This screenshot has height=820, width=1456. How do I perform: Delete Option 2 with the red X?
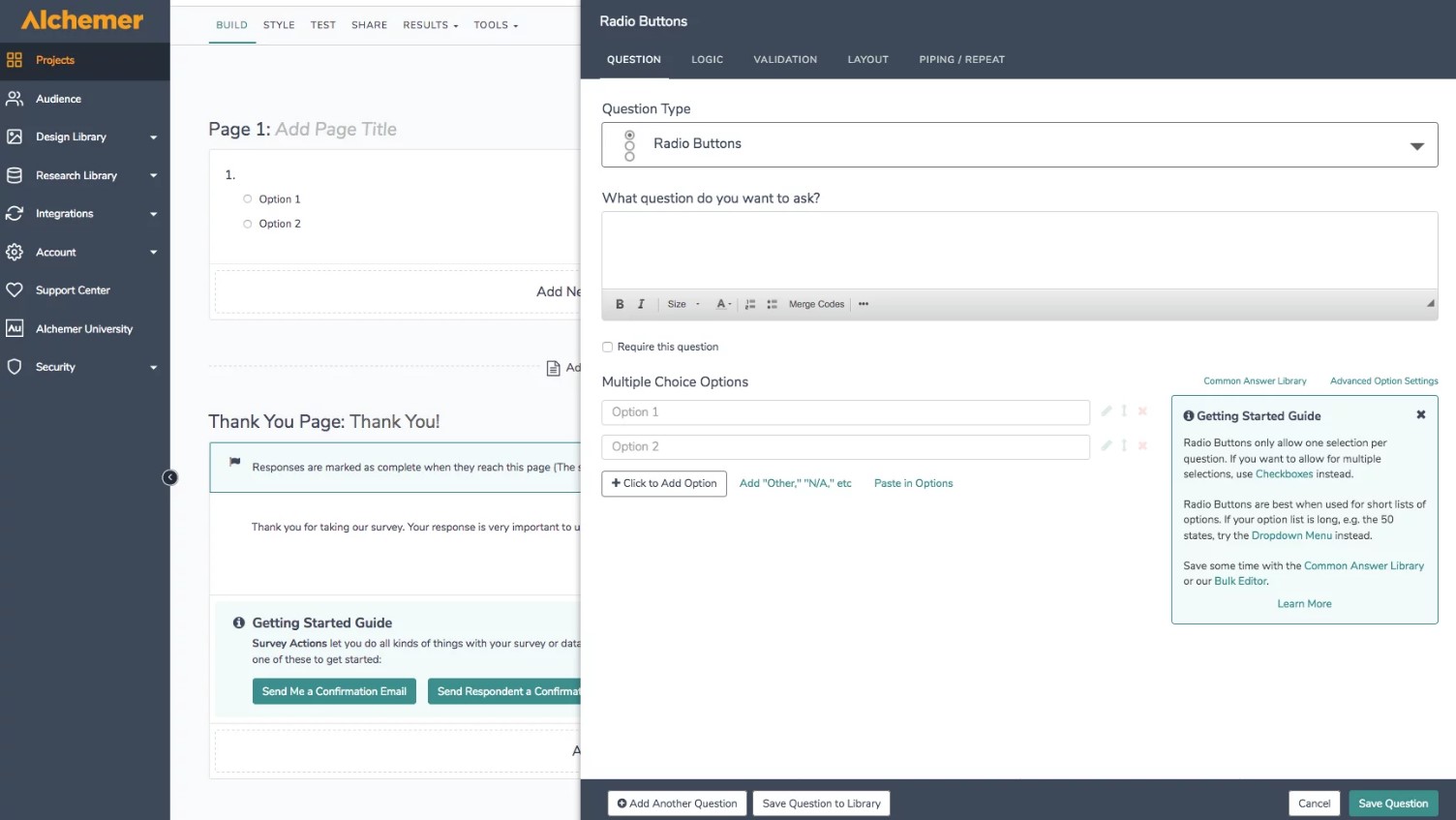(1142, 446)
